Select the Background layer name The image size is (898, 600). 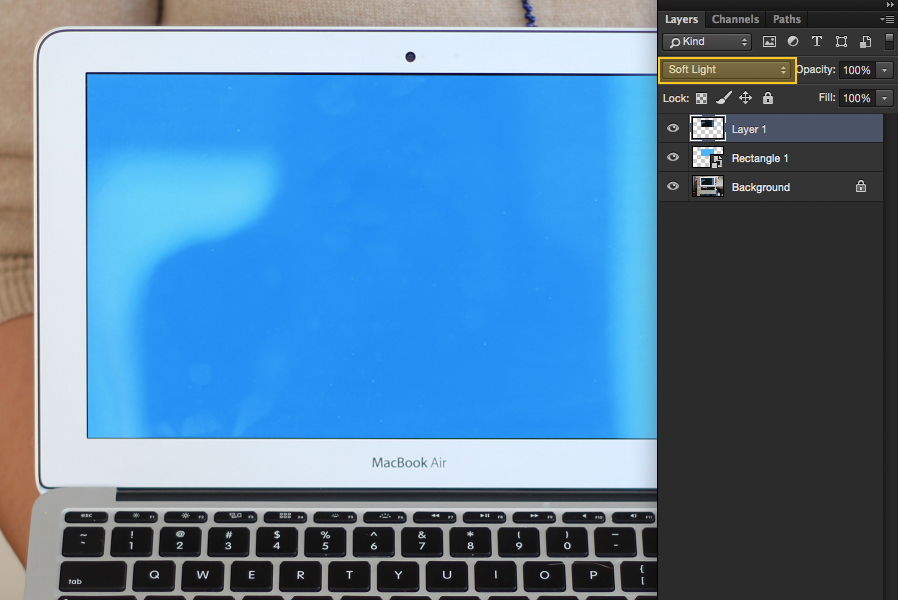[761, 187]
